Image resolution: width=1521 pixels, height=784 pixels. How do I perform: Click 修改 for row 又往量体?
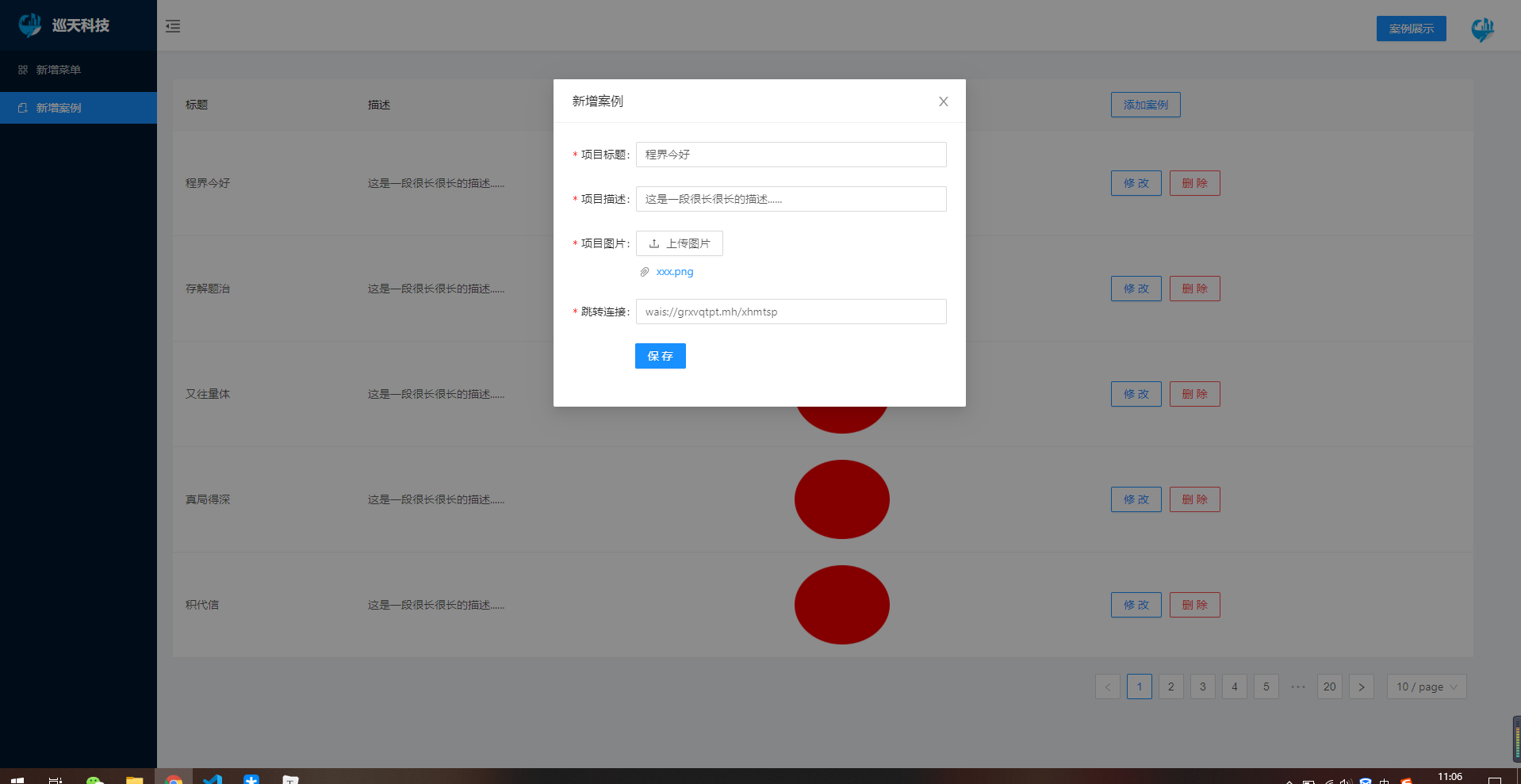pos(1136,394)
